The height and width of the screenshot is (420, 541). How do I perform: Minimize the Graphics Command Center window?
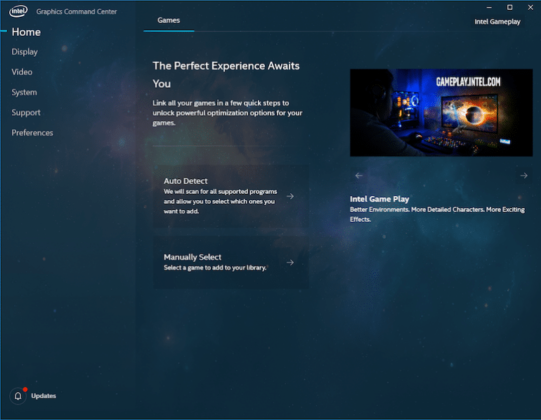click(489, 7)
